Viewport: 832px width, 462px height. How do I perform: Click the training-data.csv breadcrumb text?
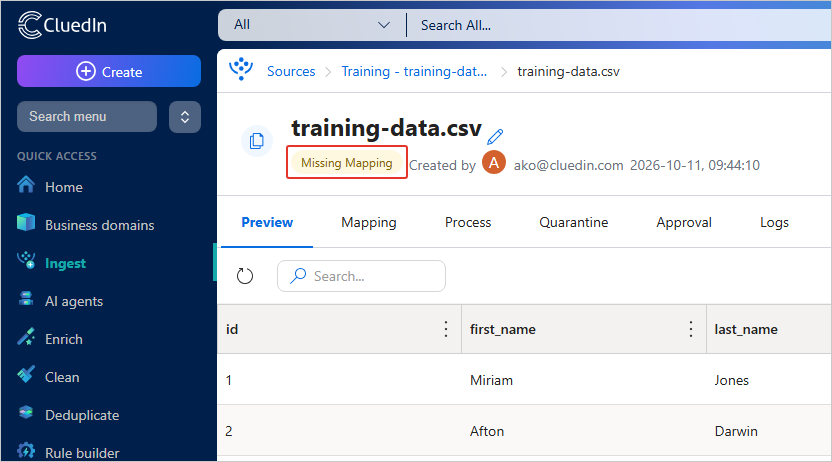tap(568, 72)
